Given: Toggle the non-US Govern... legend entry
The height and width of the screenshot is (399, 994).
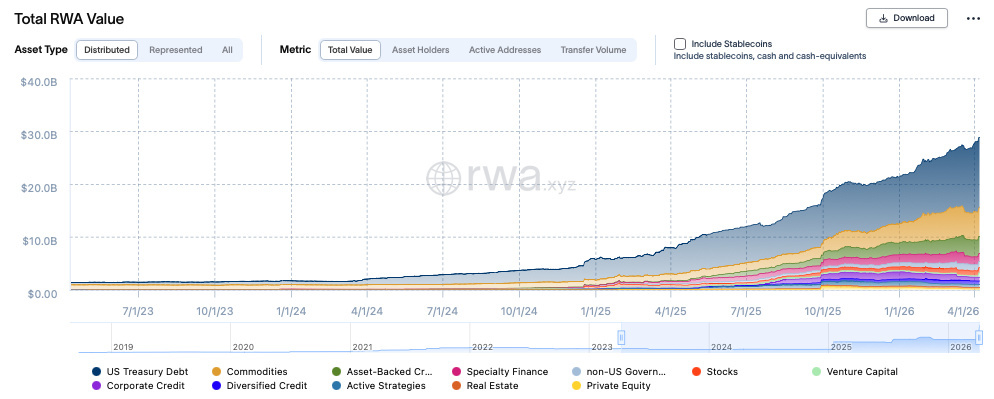Looking at the screenshot, I should [618, 372].
